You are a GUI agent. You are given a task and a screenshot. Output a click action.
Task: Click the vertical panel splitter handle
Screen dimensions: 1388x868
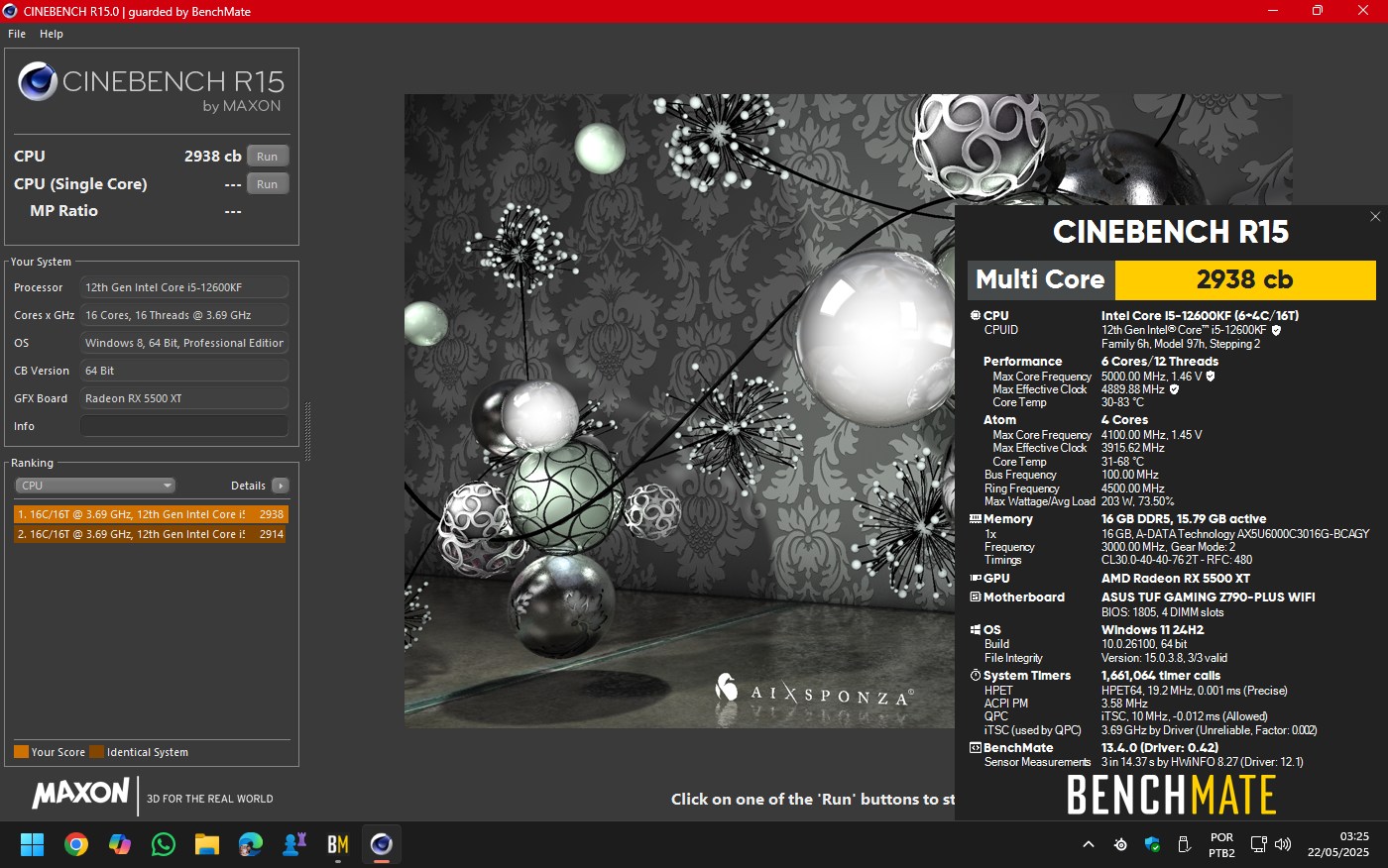point(307,432)
